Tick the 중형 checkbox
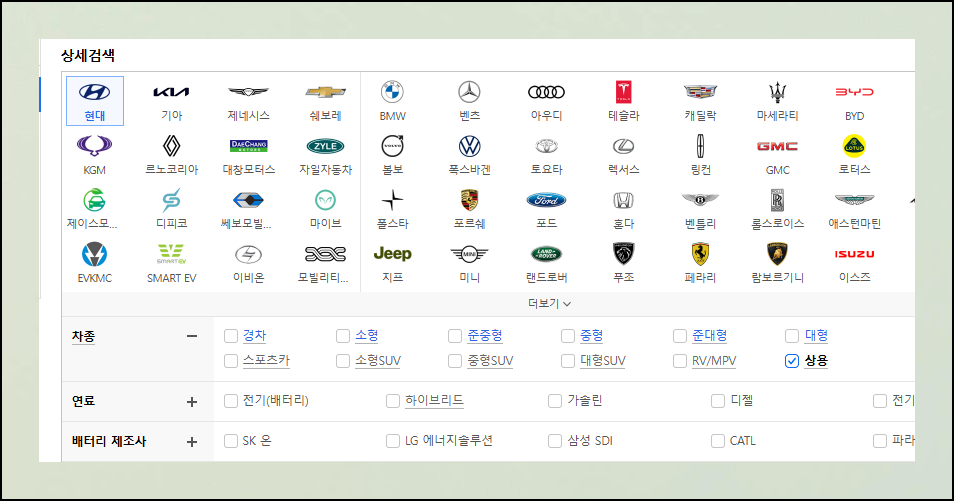The height and width of the screenshot is (501, 954). [568, 336]
